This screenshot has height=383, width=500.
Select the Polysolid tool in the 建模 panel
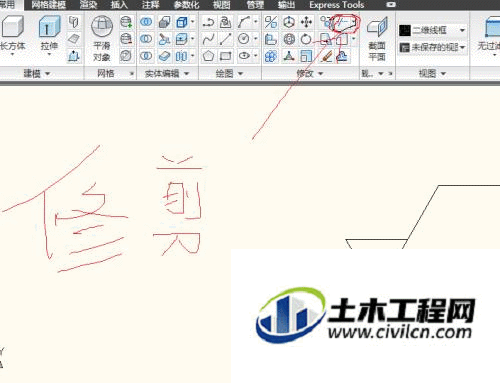click(74, 22)
